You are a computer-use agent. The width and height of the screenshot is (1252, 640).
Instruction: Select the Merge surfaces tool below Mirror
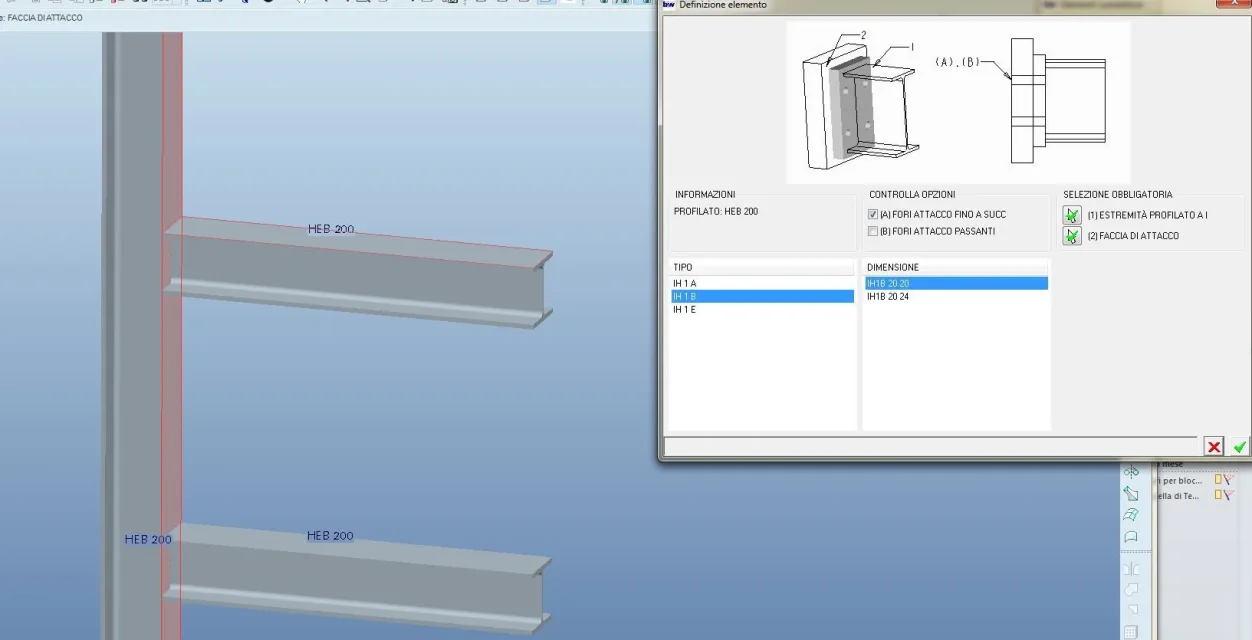[1131, 493]
